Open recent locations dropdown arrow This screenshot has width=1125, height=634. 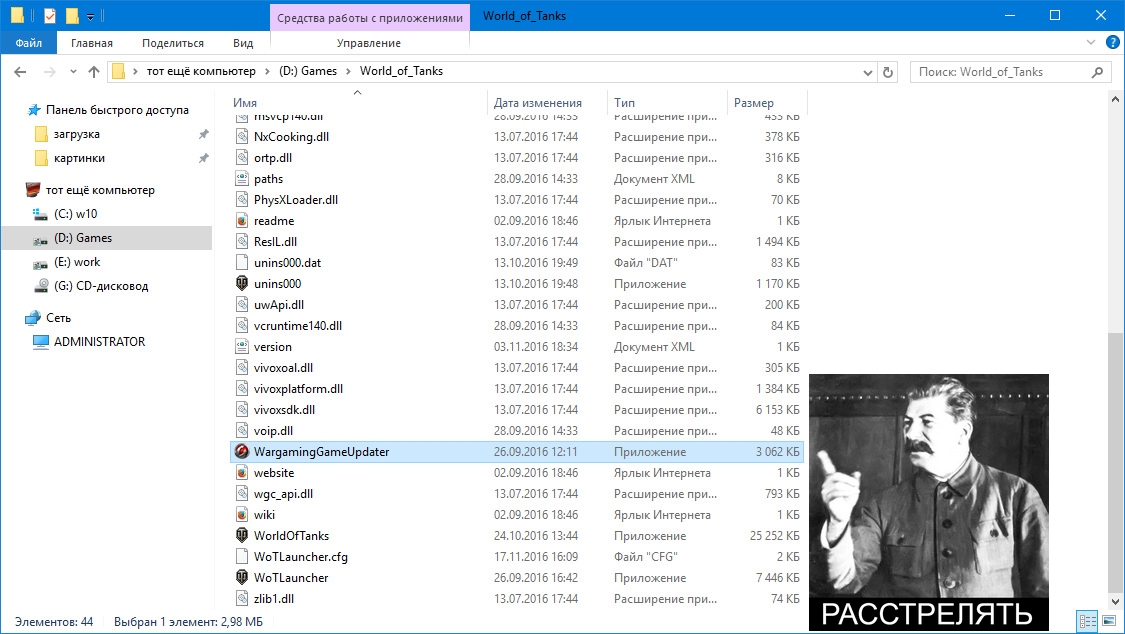(x=73, y=72)
